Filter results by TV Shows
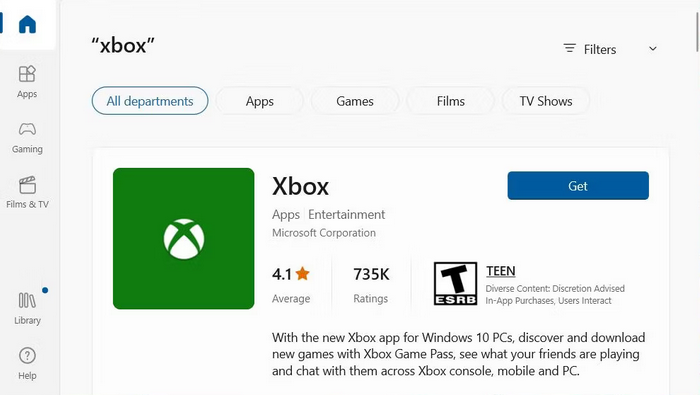 [x=546, y=101]
